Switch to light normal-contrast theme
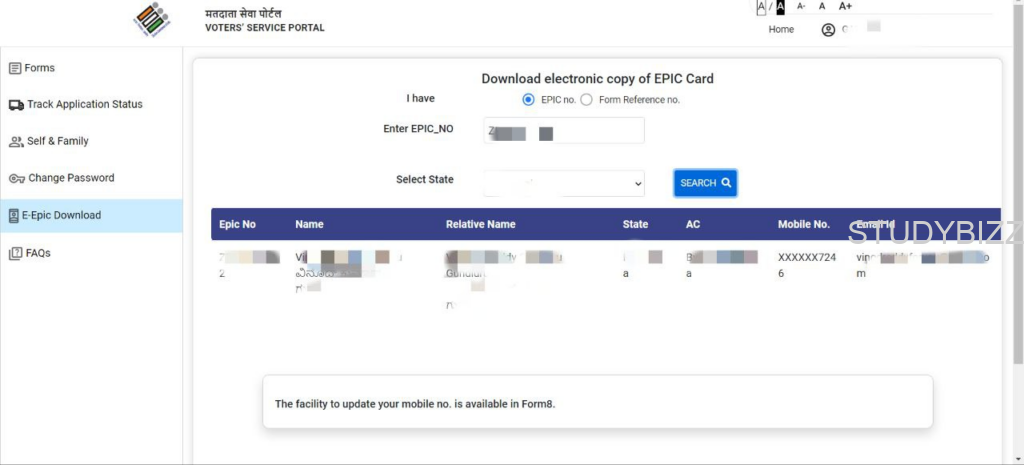 pyautogui.click(x=761, y=7)
